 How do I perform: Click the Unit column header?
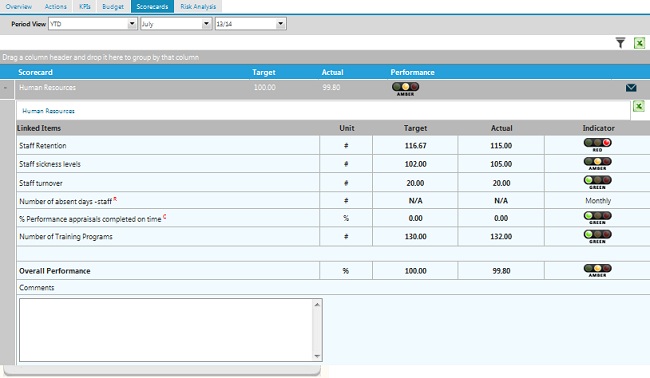coord(347,128)
